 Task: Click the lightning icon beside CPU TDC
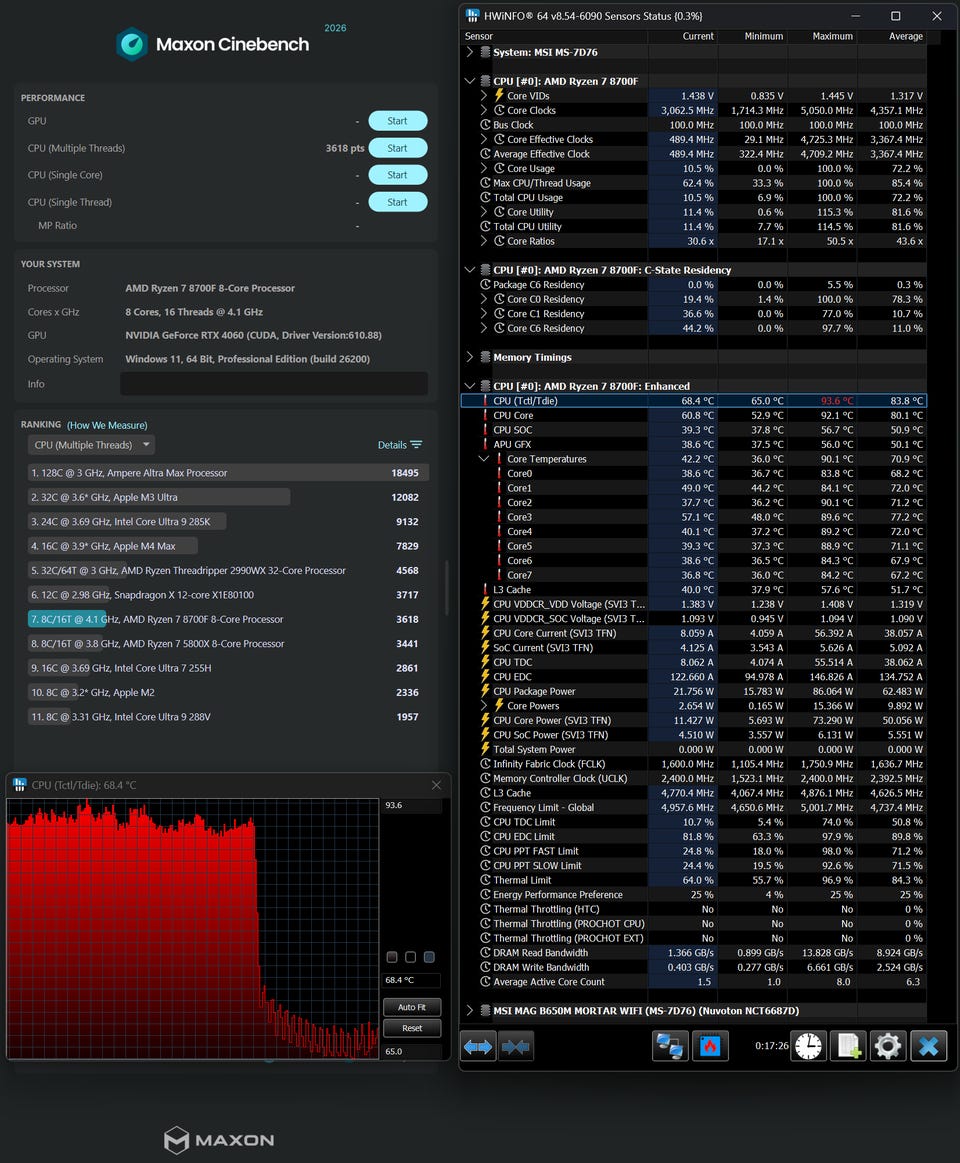tap(485, 662)
